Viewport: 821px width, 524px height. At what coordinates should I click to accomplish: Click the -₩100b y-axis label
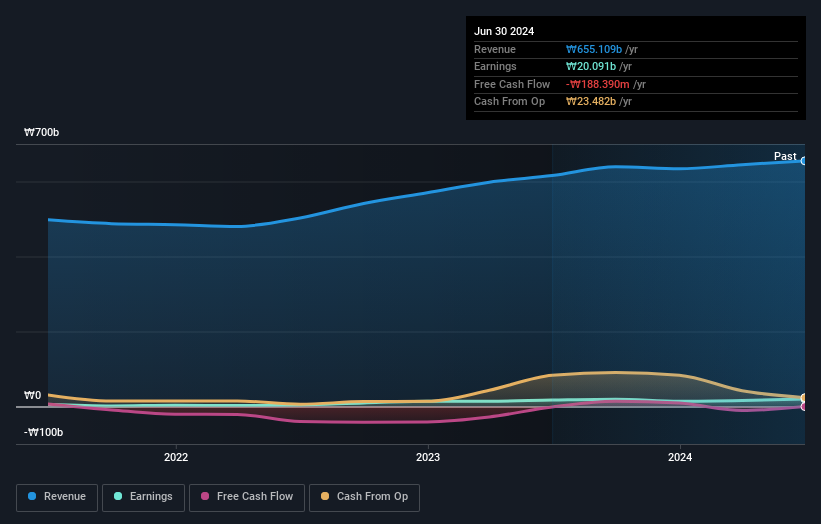pos(43,432)
